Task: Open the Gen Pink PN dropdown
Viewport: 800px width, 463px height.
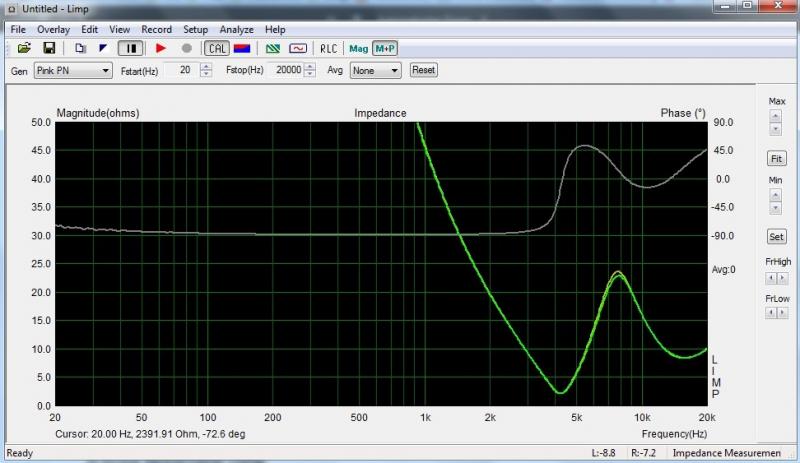Action: click(x=73, y=71)
